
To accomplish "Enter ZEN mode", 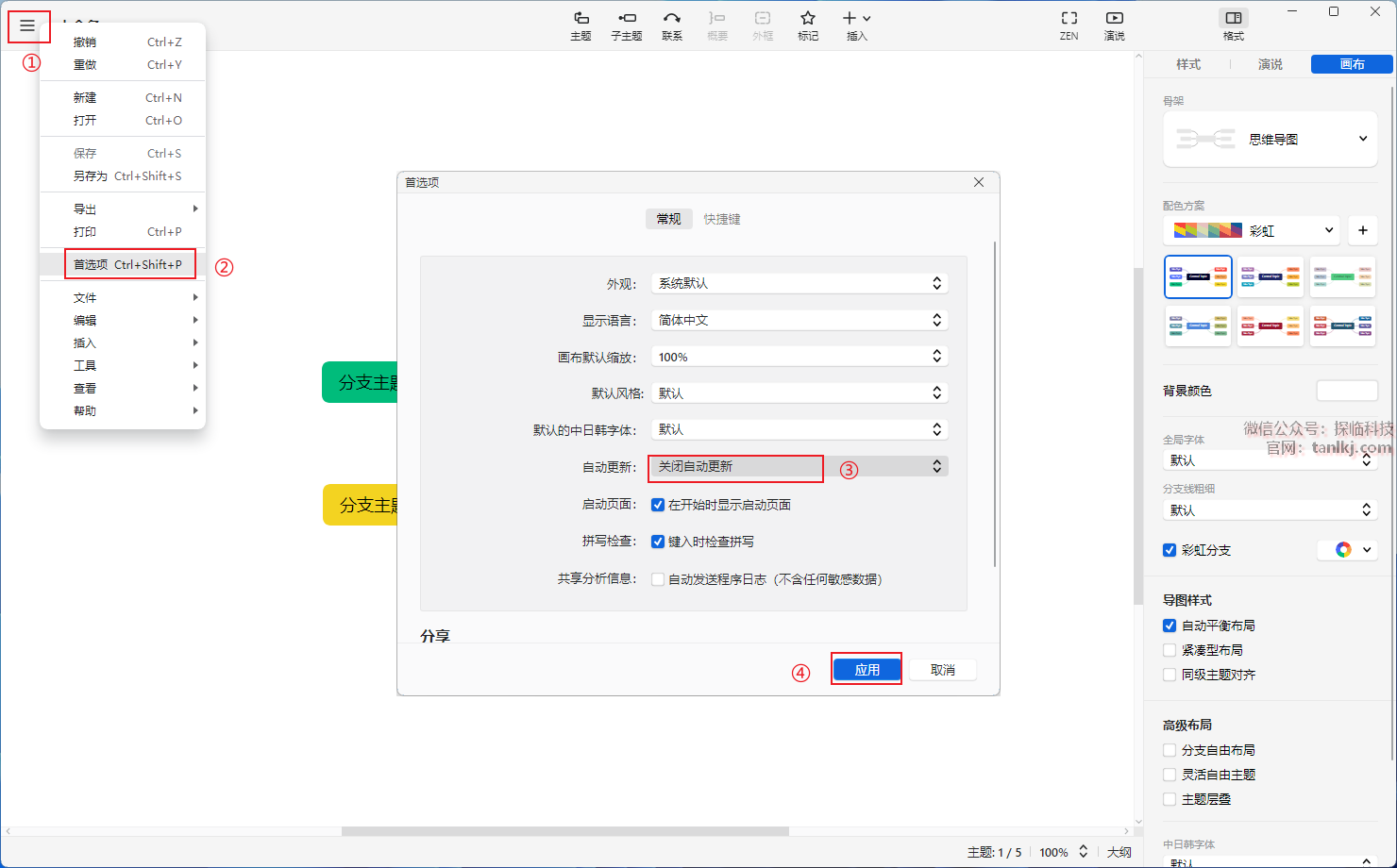I will (x=1069, y=19).
